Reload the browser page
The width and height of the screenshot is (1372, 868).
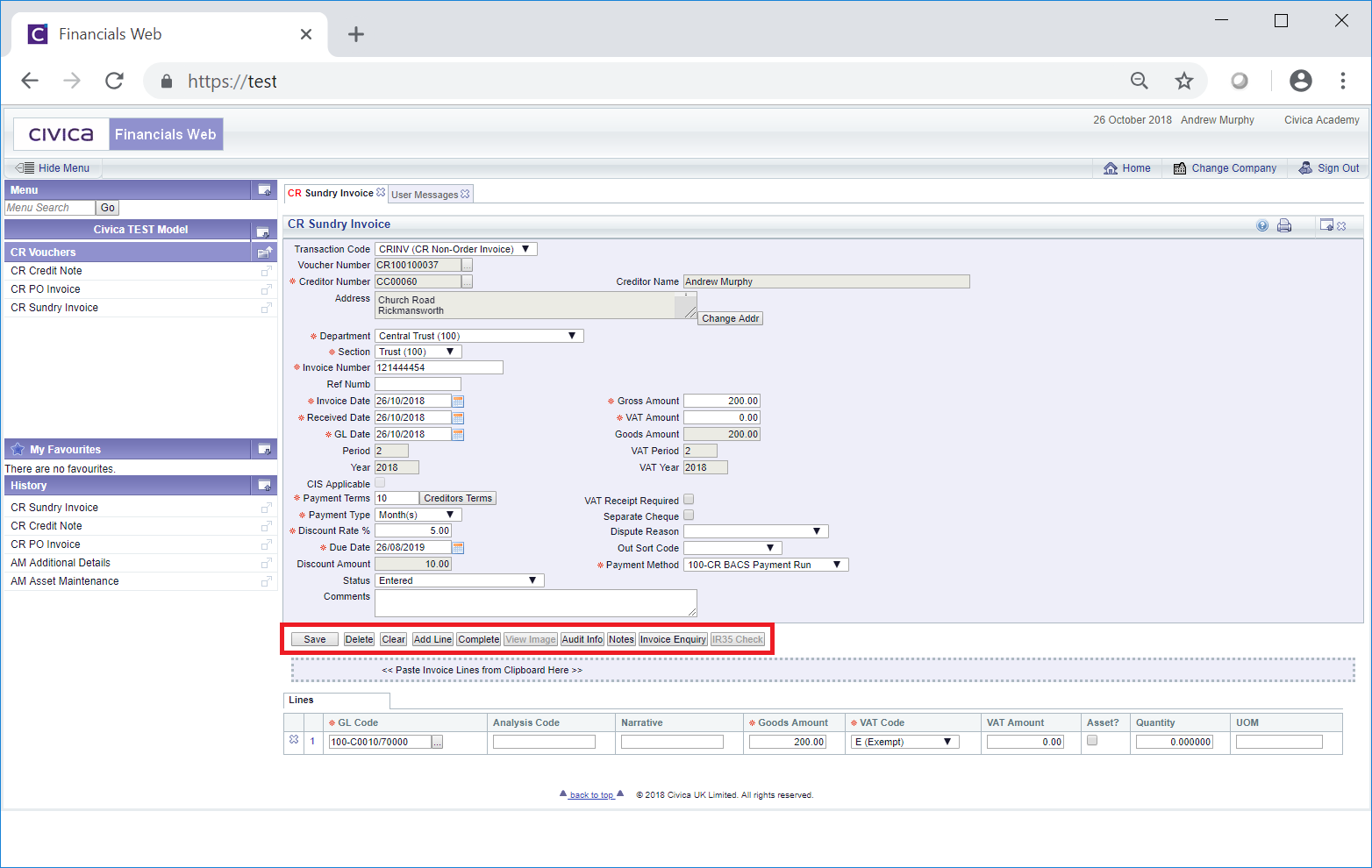click(114, 81)
